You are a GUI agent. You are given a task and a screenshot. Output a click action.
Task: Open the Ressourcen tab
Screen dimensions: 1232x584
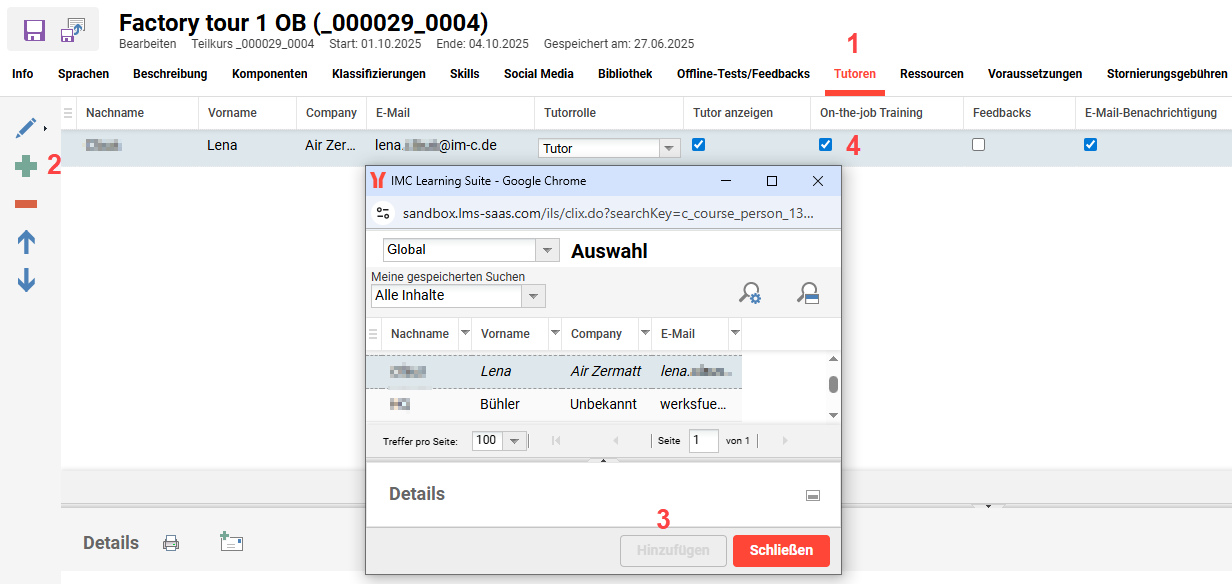[931, 73]
